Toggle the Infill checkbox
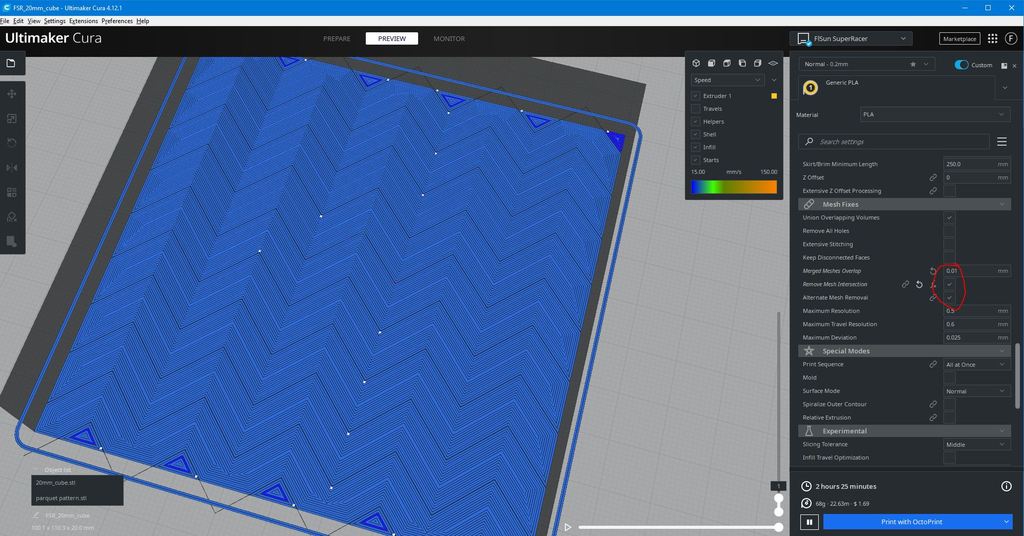The image size is (1024, 536). pos(696,148)
